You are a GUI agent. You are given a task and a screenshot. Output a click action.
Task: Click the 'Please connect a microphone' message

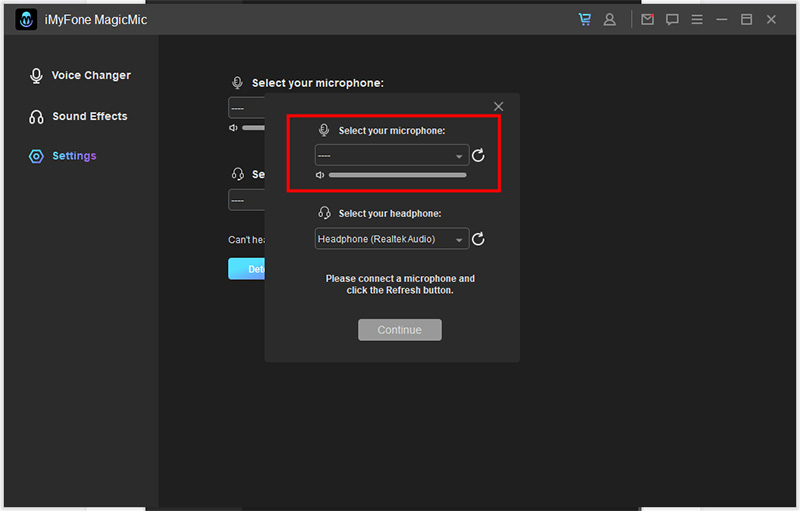click(400, 284)
